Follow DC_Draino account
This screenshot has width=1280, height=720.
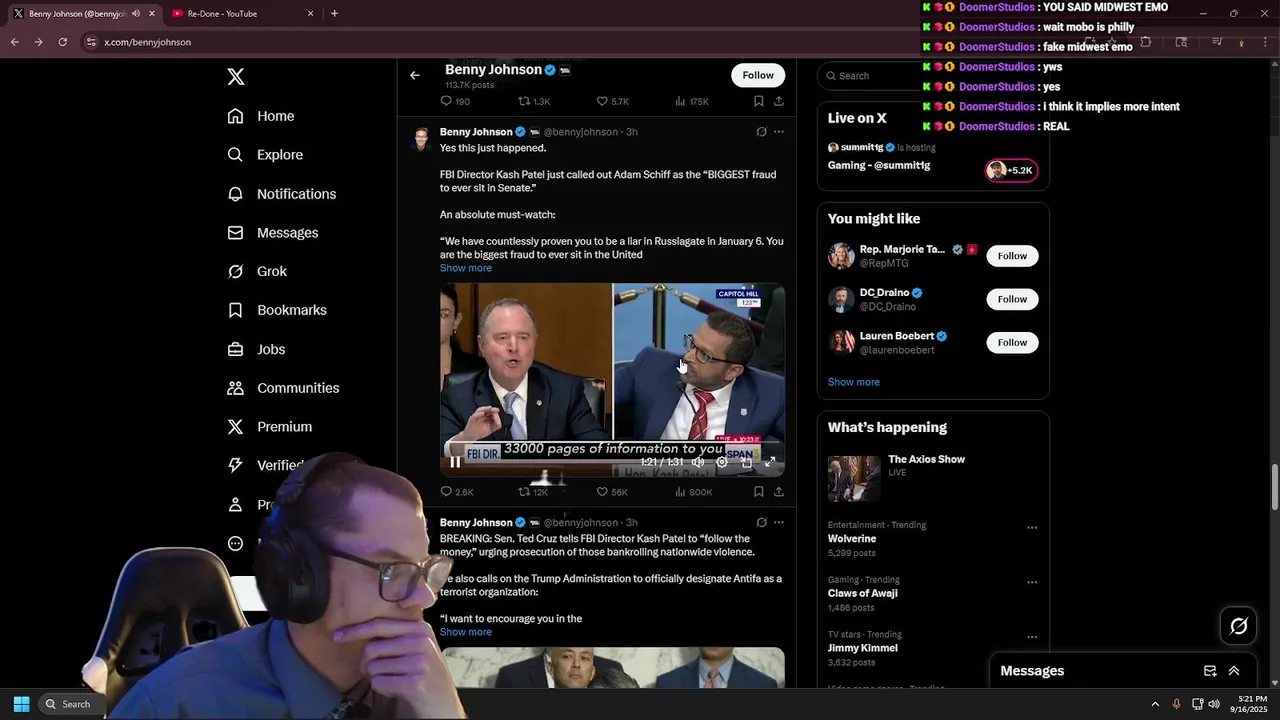pos(1012,299)
